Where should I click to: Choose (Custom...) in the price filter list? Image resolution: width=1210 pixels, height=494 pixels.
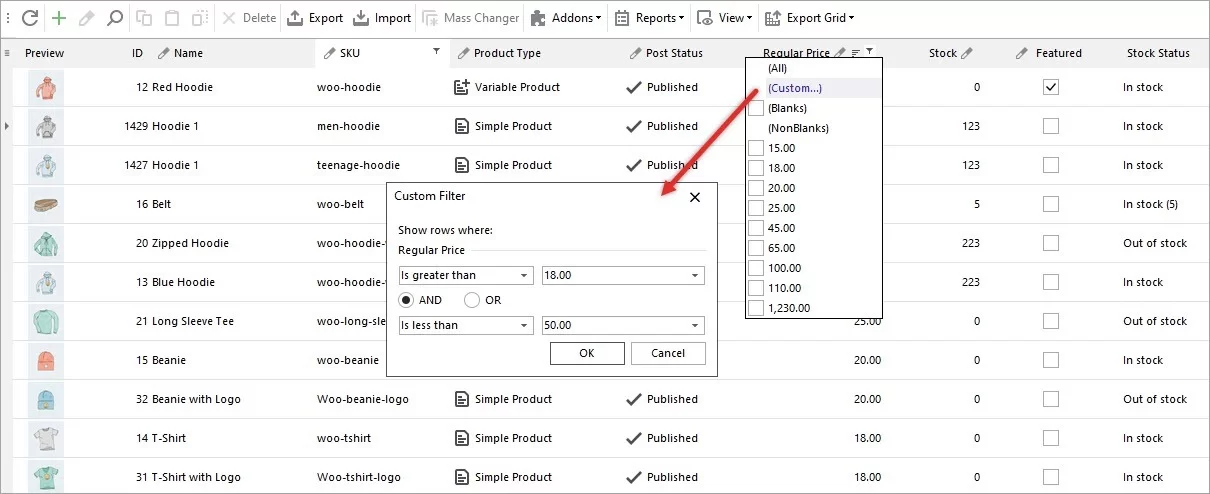pyautogui.click(x=794, y=88)
